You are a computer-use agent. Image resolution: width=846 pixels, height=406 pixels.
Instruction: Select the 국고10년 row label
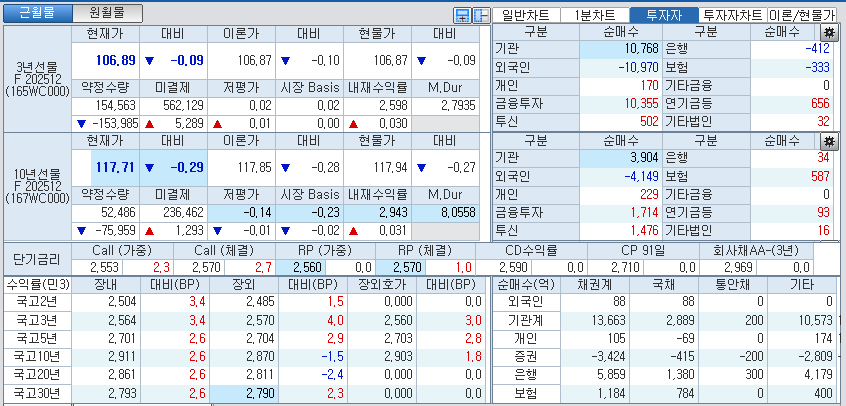pos(37,356)
